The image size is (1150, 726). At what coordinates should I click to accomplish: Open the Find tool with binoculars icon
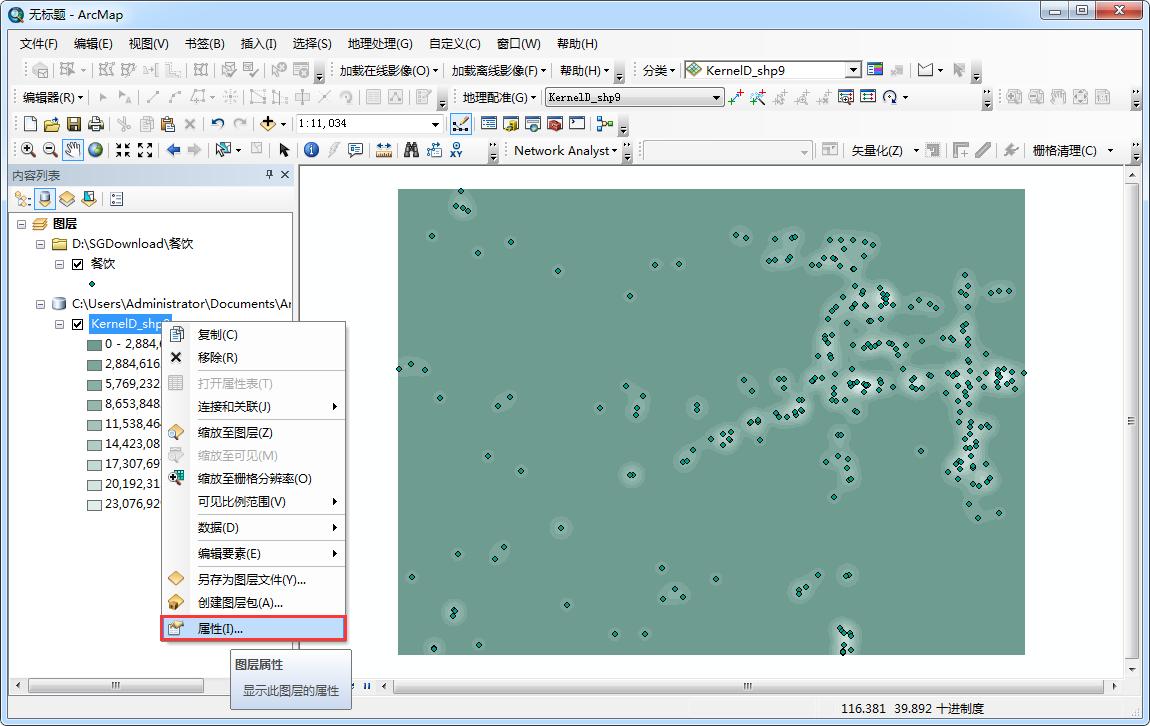point(409,150)
